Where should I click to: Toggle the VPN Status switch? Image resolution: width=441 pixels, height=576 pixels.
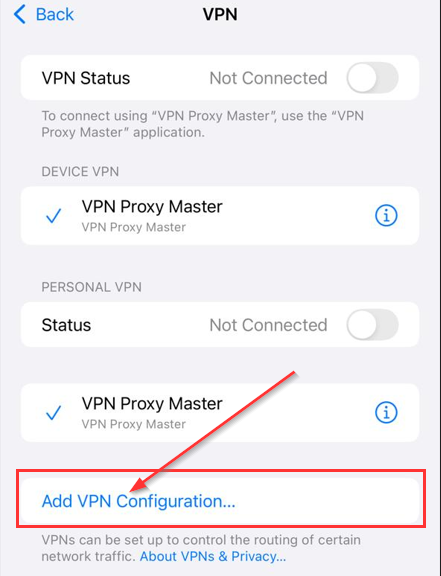pyautogui.click(x=372, y=78)
